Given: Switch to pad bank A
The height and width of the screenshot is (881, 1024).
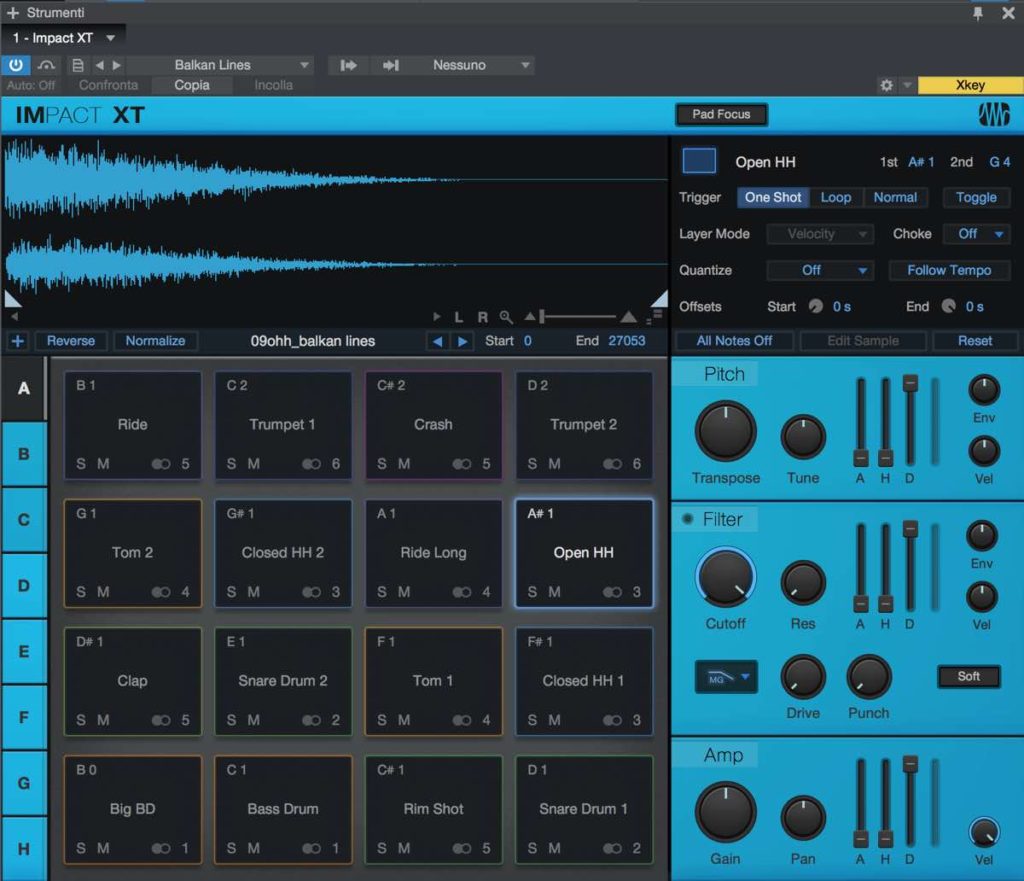Looking at the screenshot, I should 24,388.
